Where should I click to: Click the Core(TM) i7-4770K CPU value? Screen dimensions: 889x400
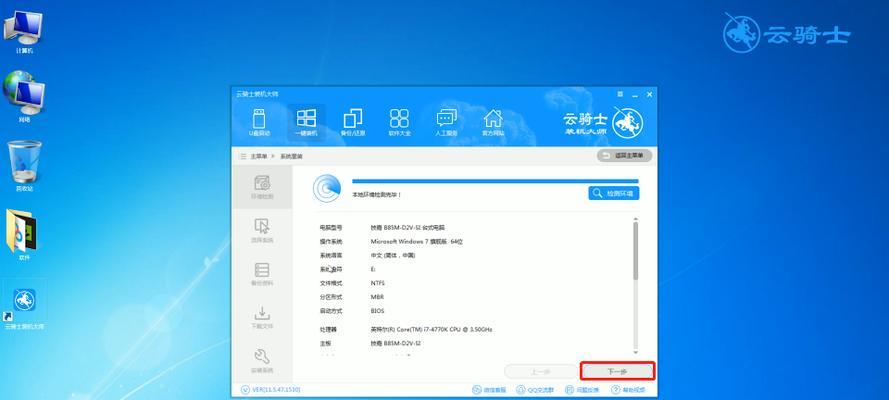click(x=431, y=329)
